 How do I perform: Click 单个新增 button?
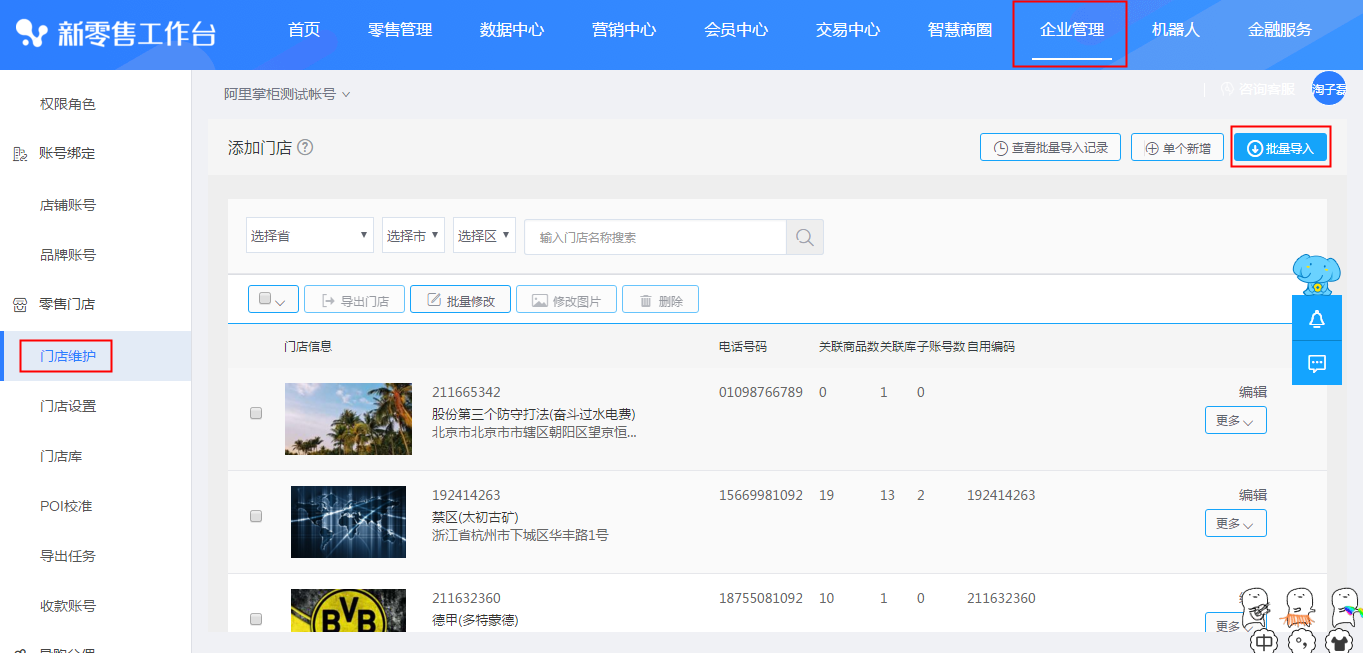point(1177,147)
